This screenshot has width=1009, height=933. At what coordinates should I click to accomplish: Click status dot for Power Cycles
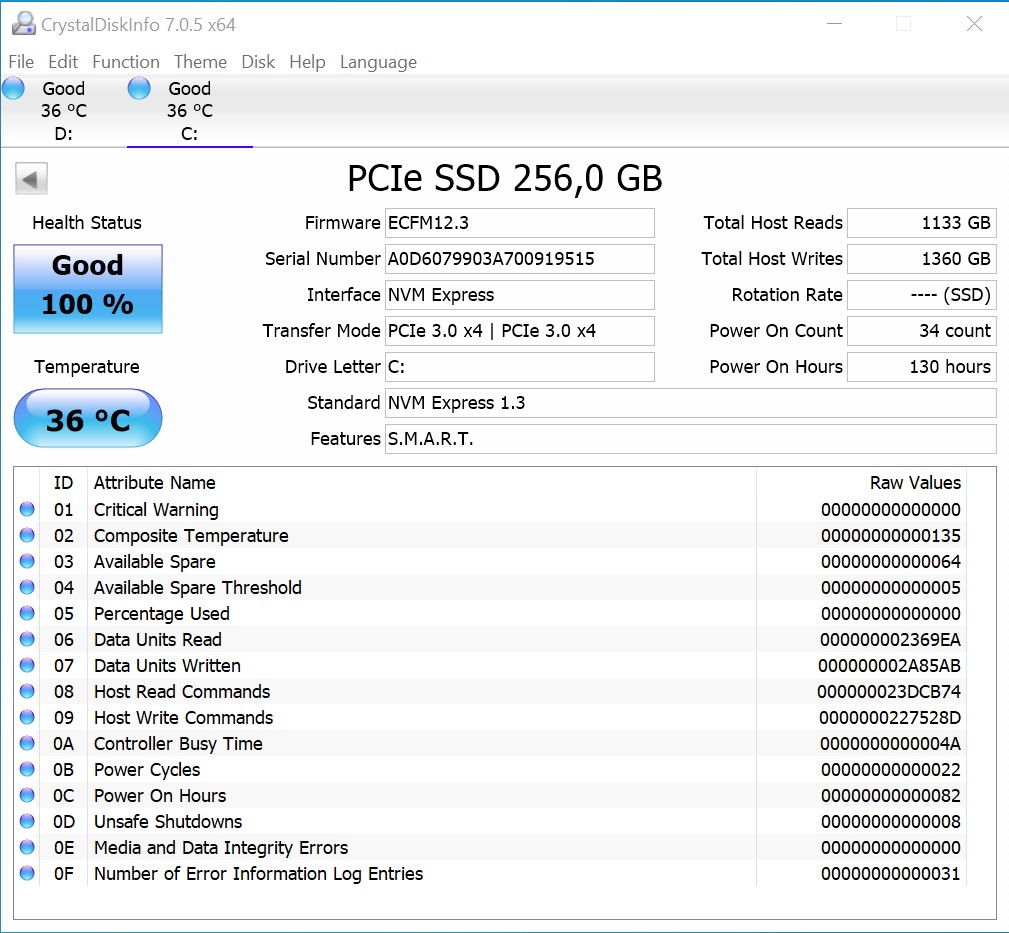27,769
